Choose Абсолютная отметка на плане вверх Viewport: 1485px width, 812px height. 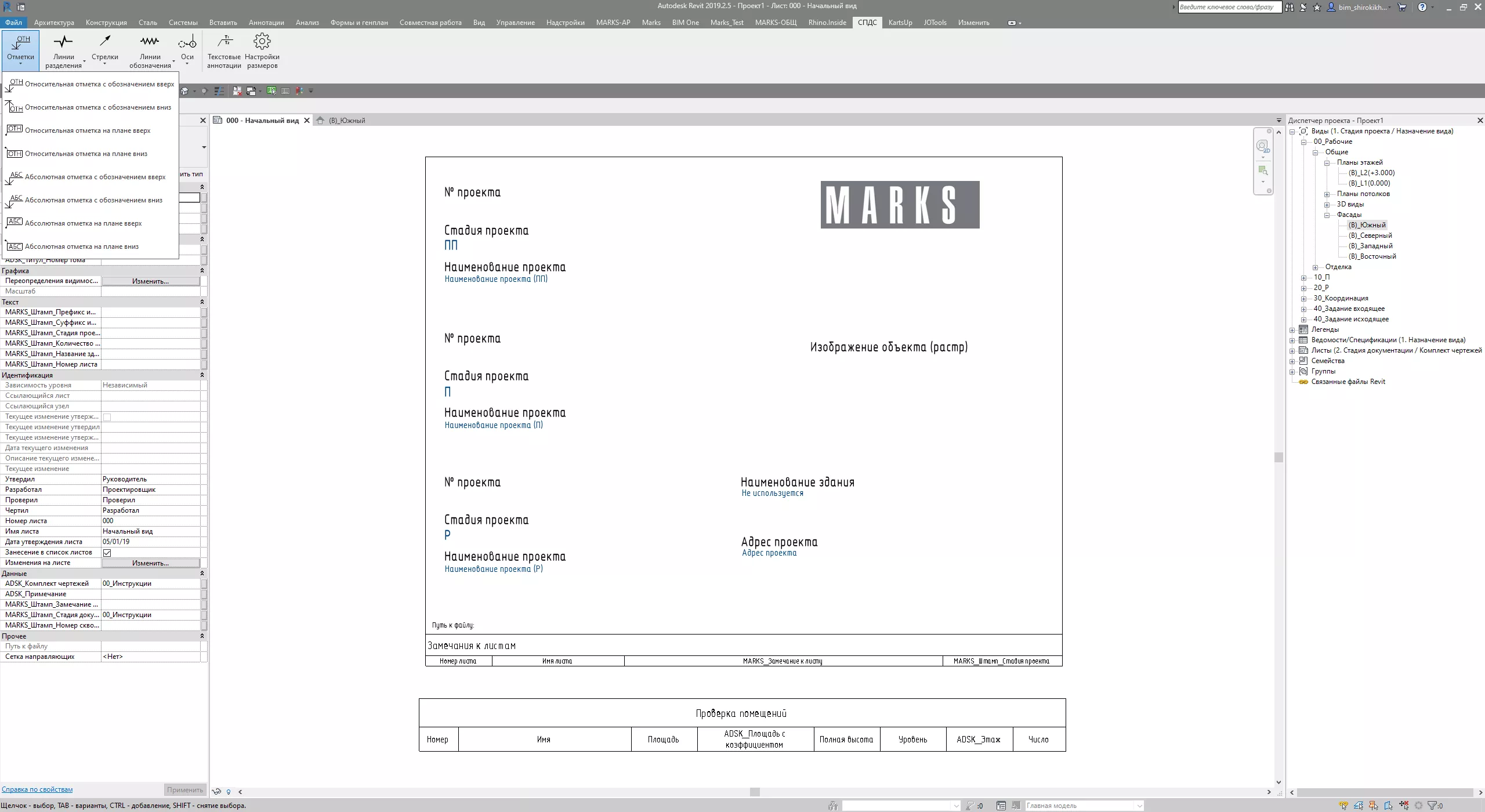pyautogui.click(x=84, y=223)
